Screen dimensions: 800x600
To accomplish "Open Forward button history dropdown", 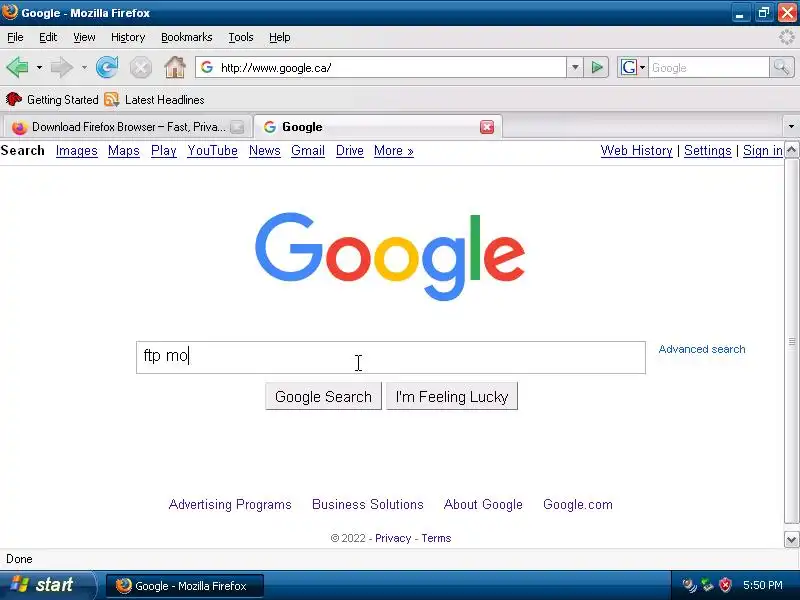I will (84, 67).
